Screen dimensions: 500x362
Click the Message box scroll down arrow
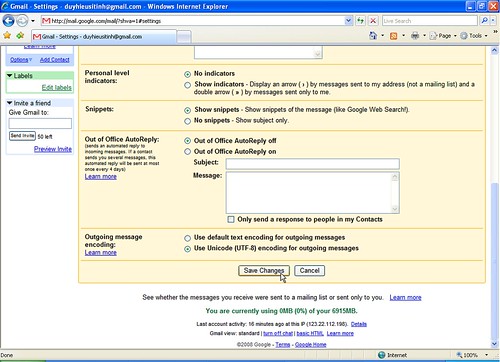point(395,209)
